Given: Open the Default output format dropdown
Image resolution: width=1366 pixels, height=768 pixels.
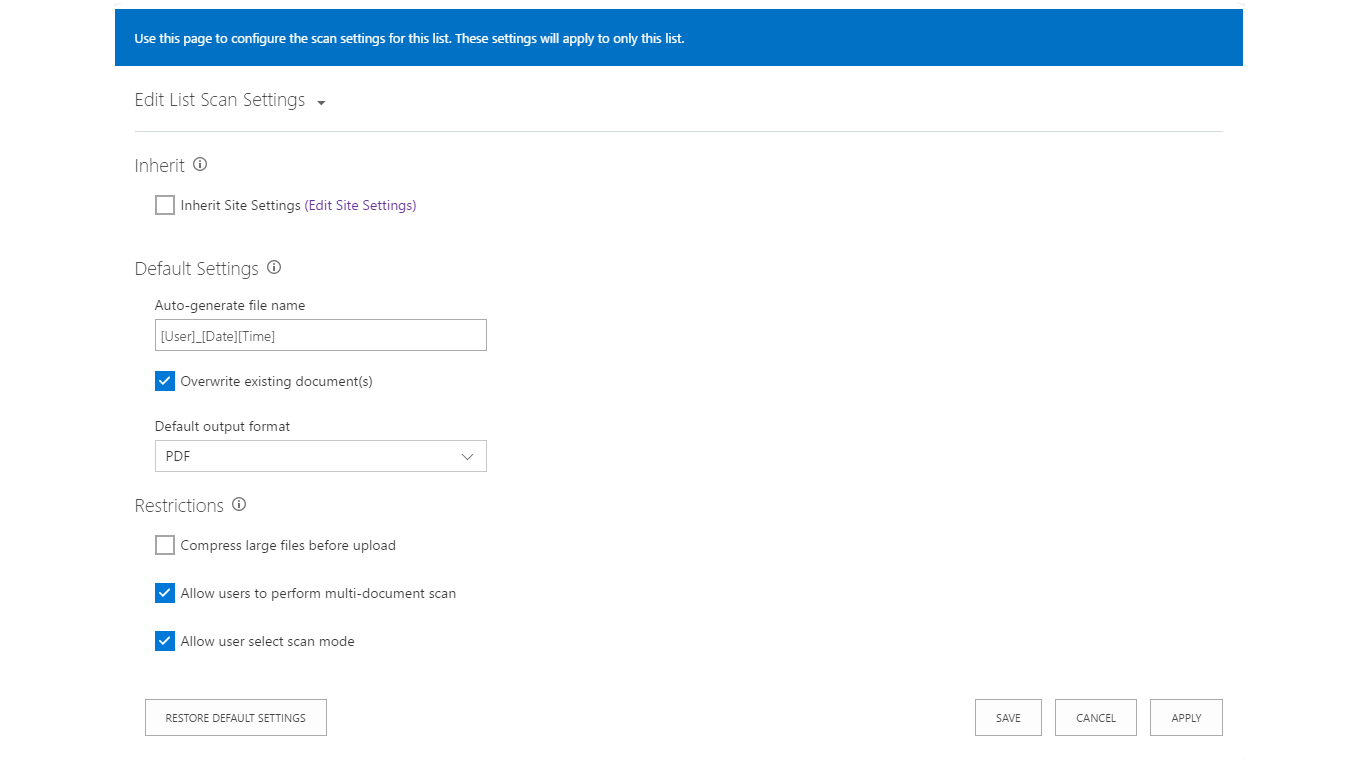Looking at the screenshot, I should click(x=320, y=457).
